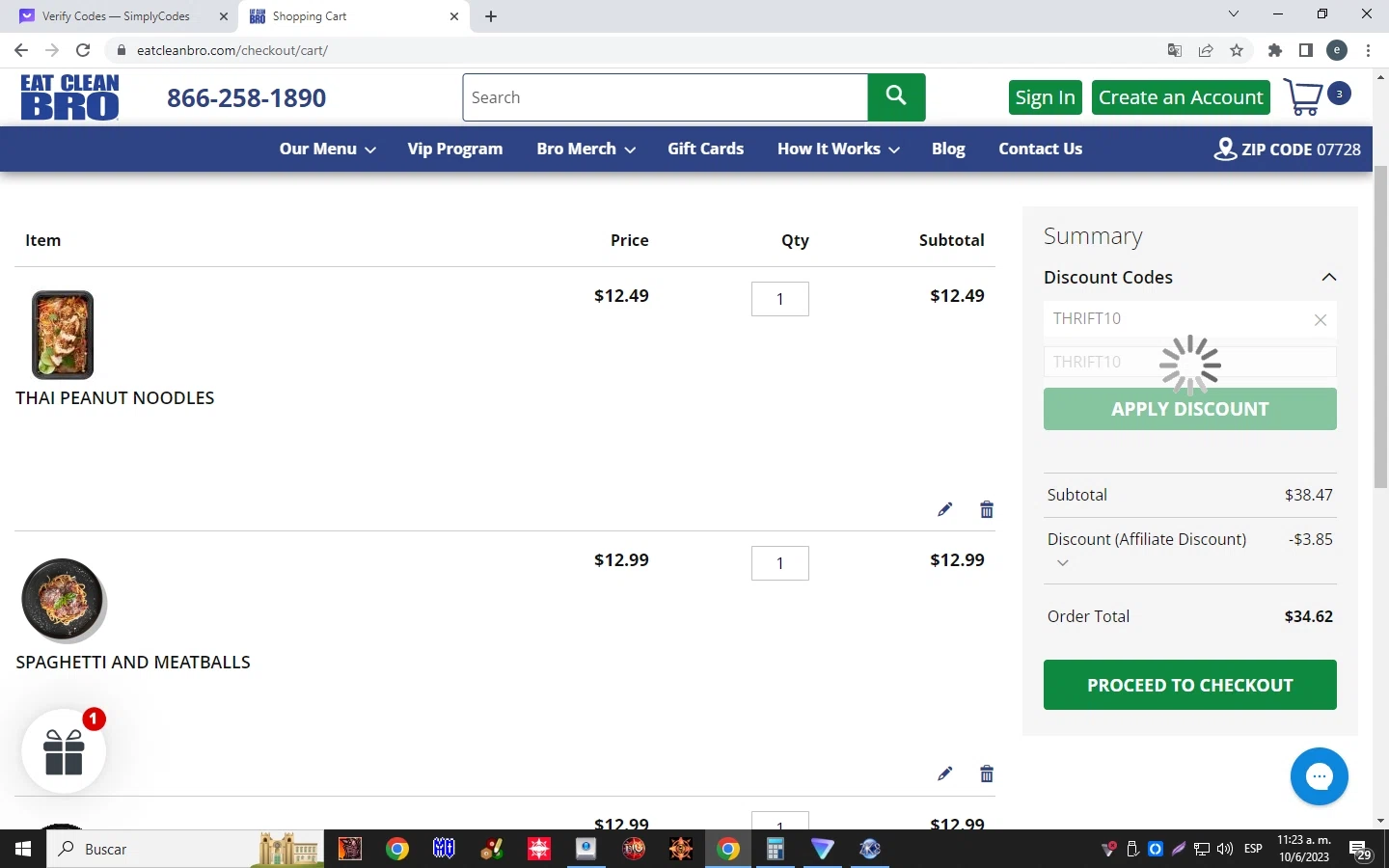Open a new browser tab
Screen dimensions: 1389x868
point(491,16)
